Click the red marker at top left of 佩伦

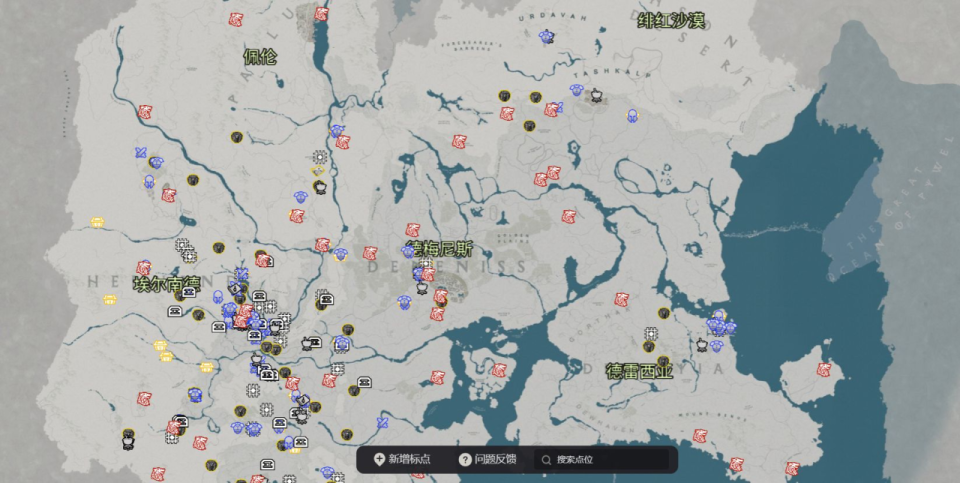click(236, 20)
